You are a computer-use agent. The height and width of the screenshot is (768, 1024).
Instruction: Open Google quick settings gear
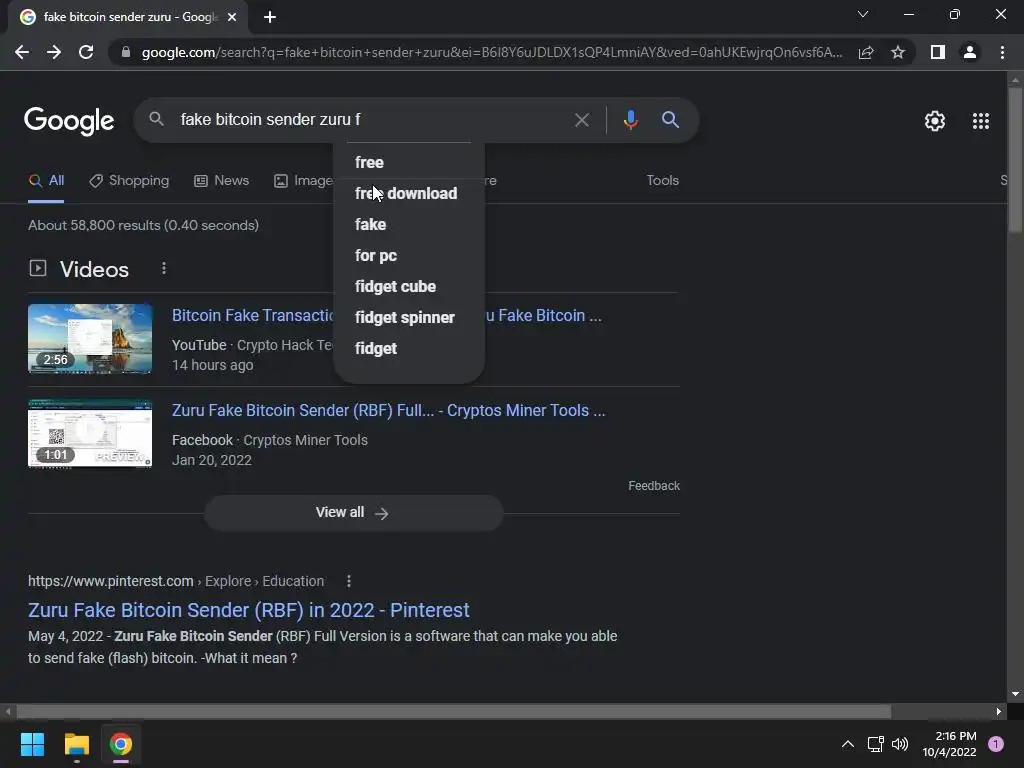pyautogui.click(x=935, y=121)
